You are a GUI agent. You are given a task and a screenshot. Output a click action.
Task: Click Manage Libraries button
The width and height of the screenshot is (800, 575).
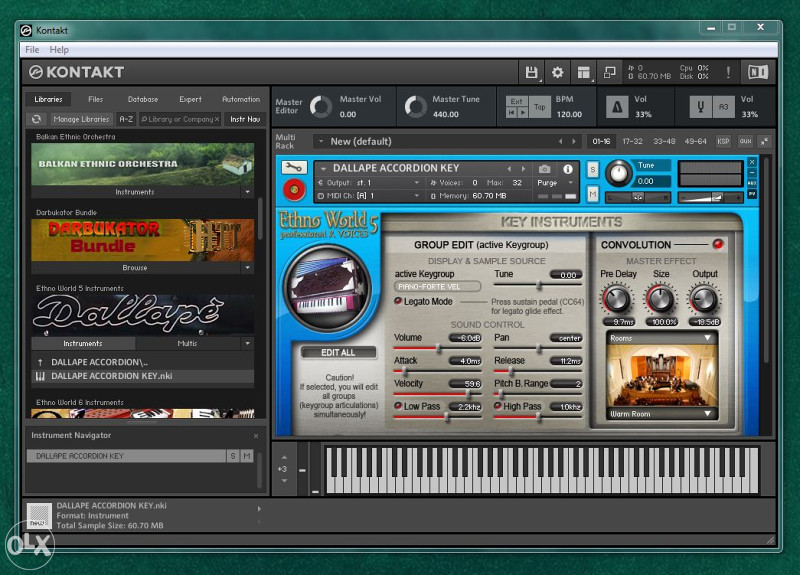click(x=81, y=119)
